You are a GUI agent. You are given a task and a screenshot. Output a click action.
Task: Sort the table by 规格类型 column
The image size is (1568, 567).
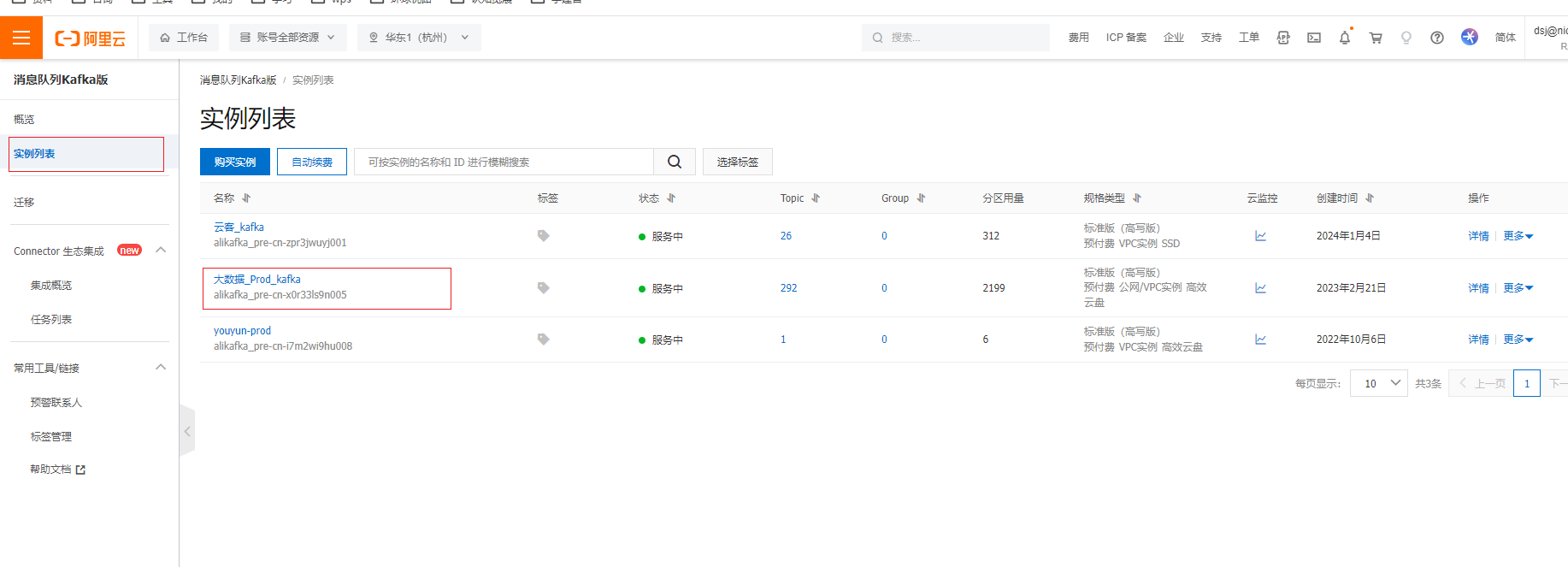point(1137,198)
